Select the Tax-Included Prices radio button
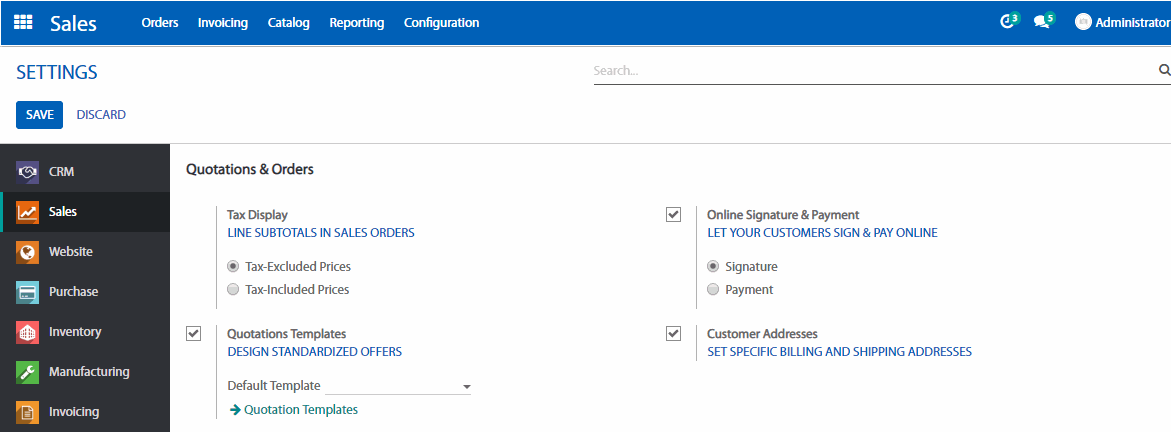Viewport: 1171px width, 432px height. [233, 290]
